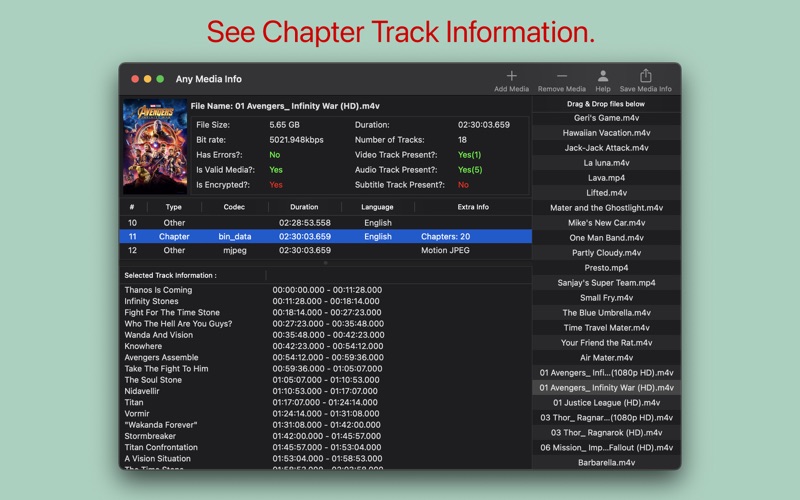Select Small Fry.m4v
This screenshot has height=500, width=800.
pyautogui.click(x=606, y=298)
